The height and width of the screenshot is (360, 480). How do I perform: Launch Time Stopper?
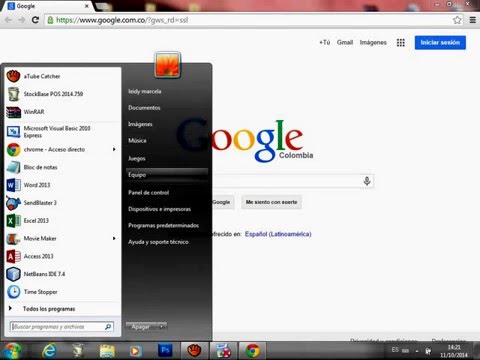coord(62,292)
